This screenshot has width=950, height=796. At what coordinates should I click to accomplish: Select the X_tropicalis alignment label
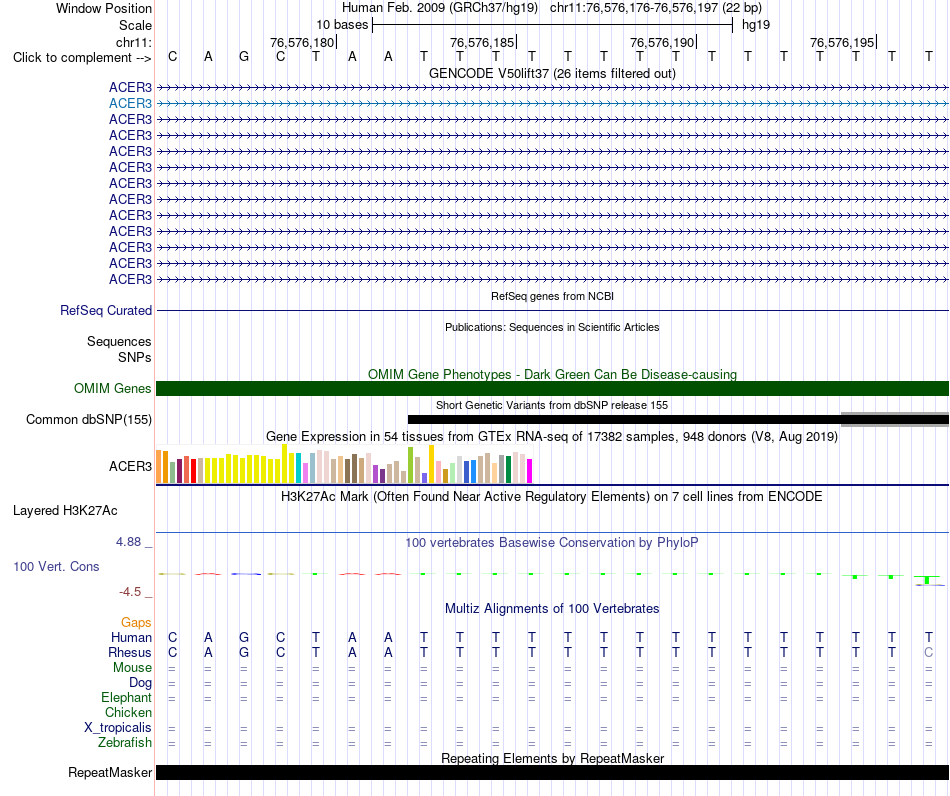118,728
